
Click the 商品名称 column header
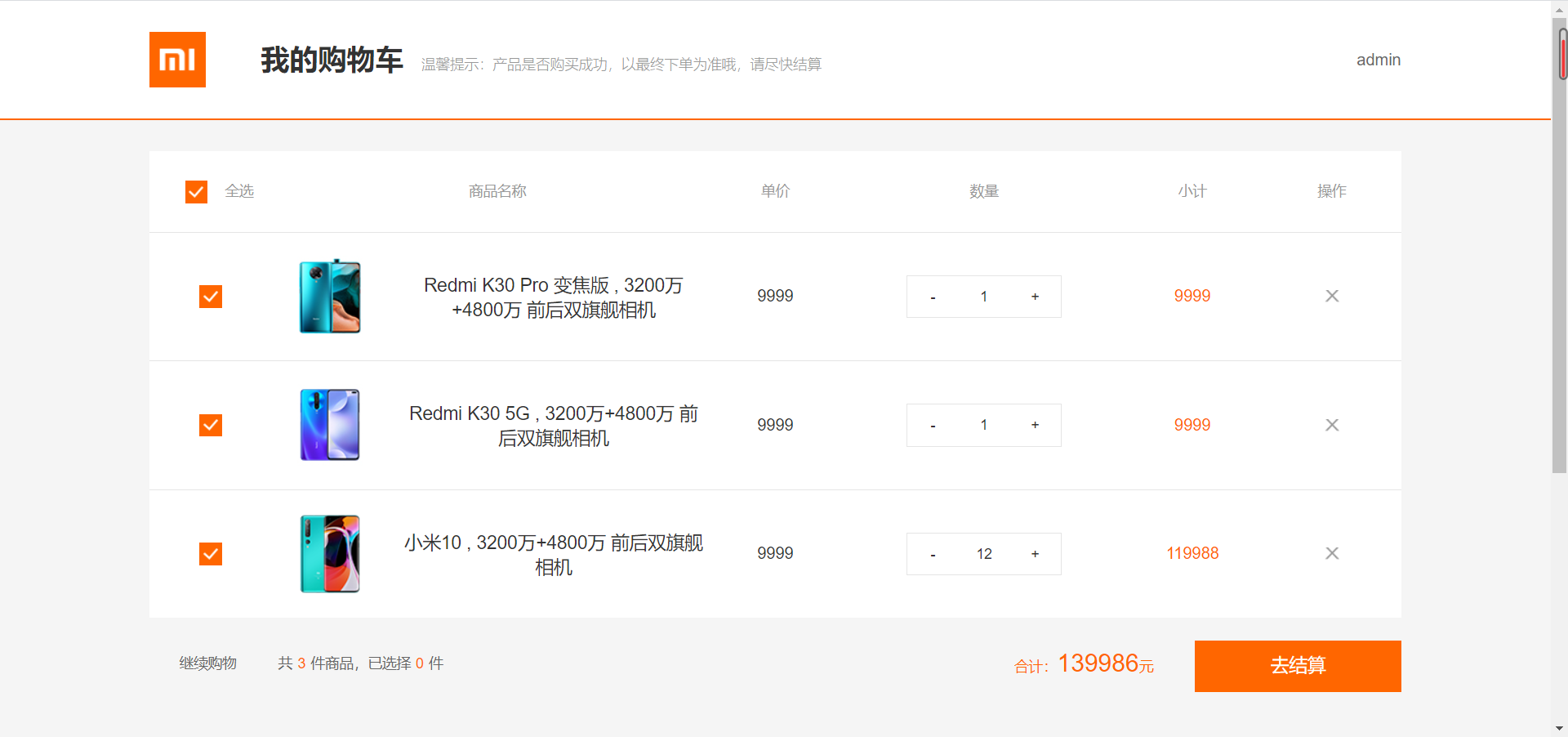click(x=497, y=191)
